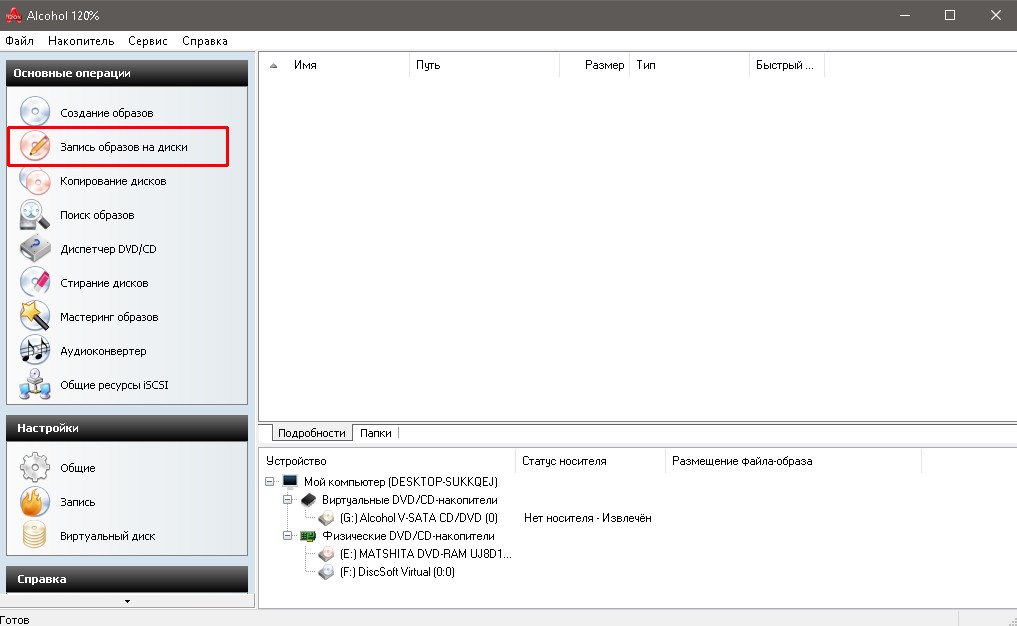
Task: Open Поиск образов link
Action: point(97,215)
